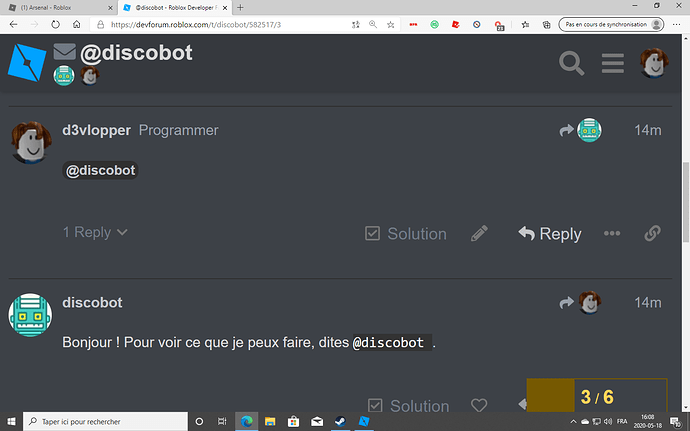
Task: Open the hamburger menu in forum header
Action: (613, 63)
